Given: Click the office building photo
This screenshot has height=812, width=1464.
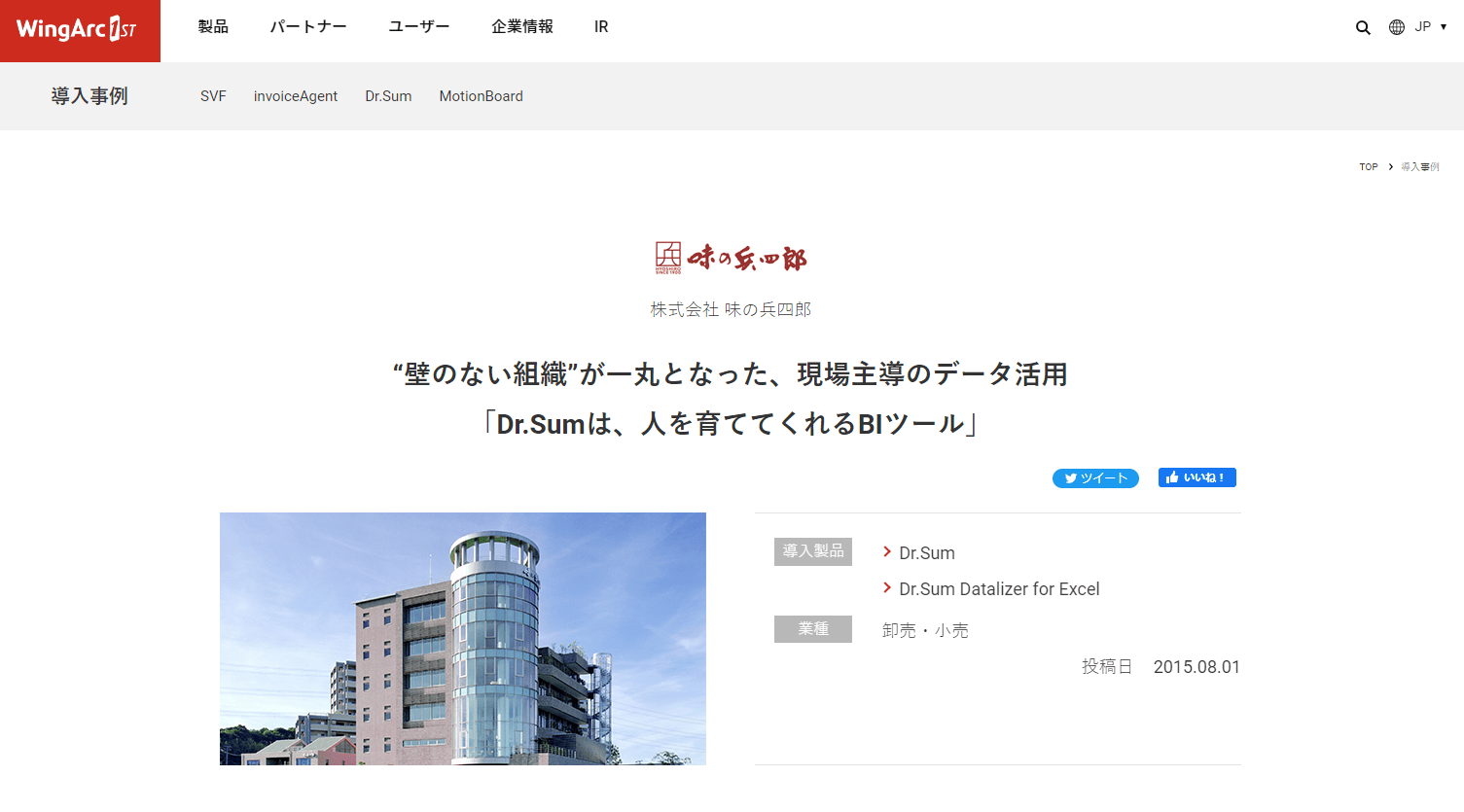Looking at the screenshot, I should click(x=463, y=639).
